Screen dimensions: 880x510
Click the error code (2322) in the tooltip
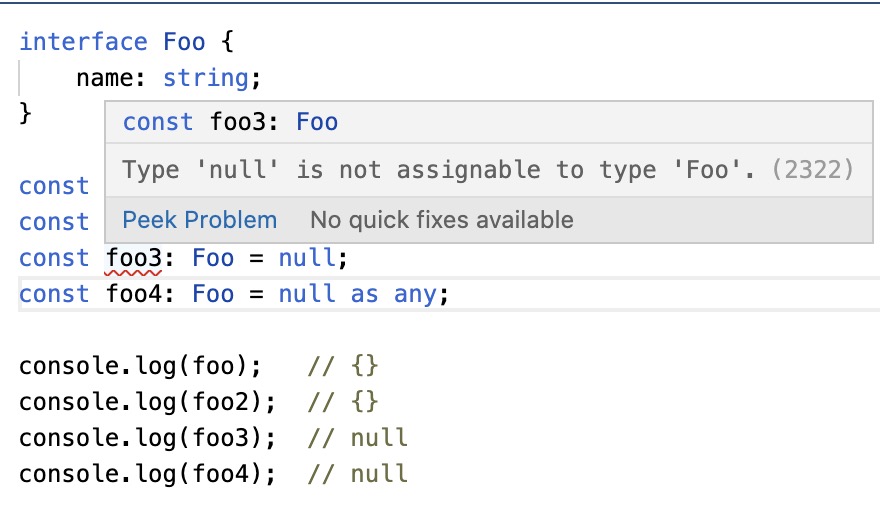click(813, 169)
